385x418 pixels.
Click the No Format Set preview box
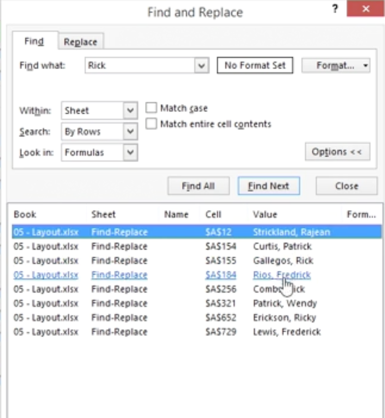(255, 65)
